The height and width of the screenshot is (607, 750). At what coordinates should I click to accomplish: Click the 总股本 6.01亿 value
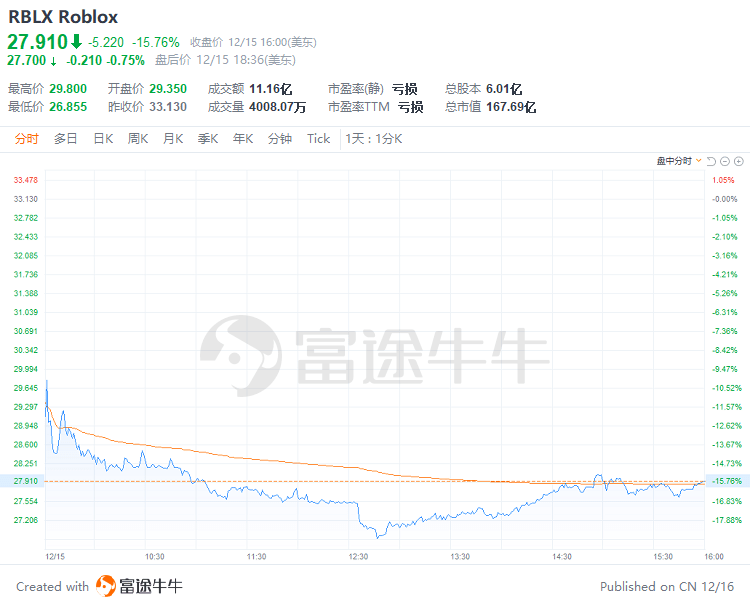coord(504,89)
